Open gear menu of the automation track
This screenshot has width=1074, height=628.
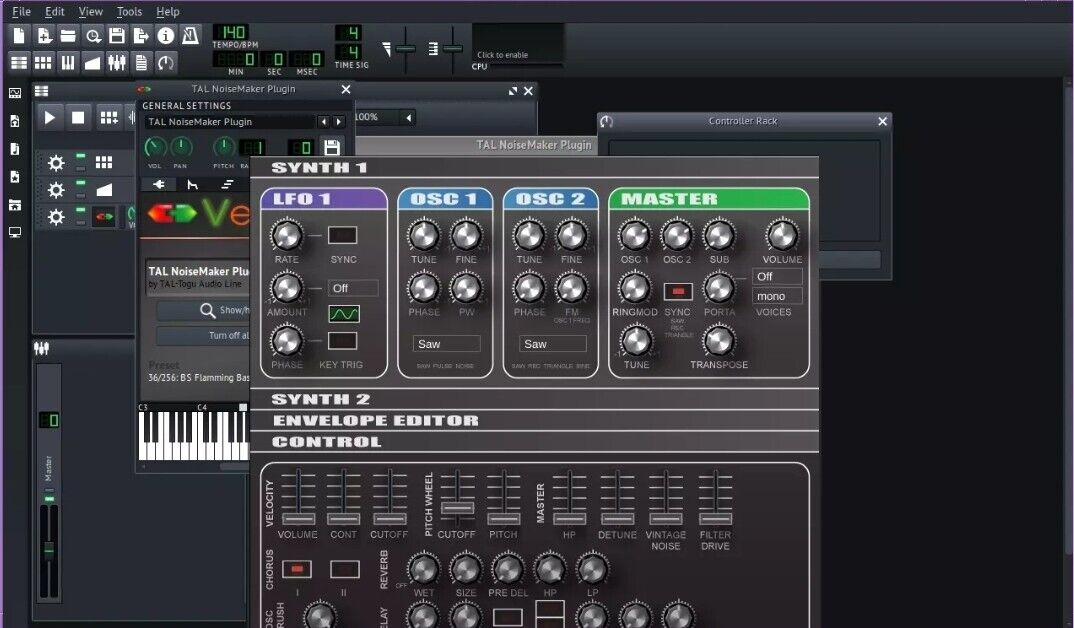pyautogui.click(x=56, y=190)
